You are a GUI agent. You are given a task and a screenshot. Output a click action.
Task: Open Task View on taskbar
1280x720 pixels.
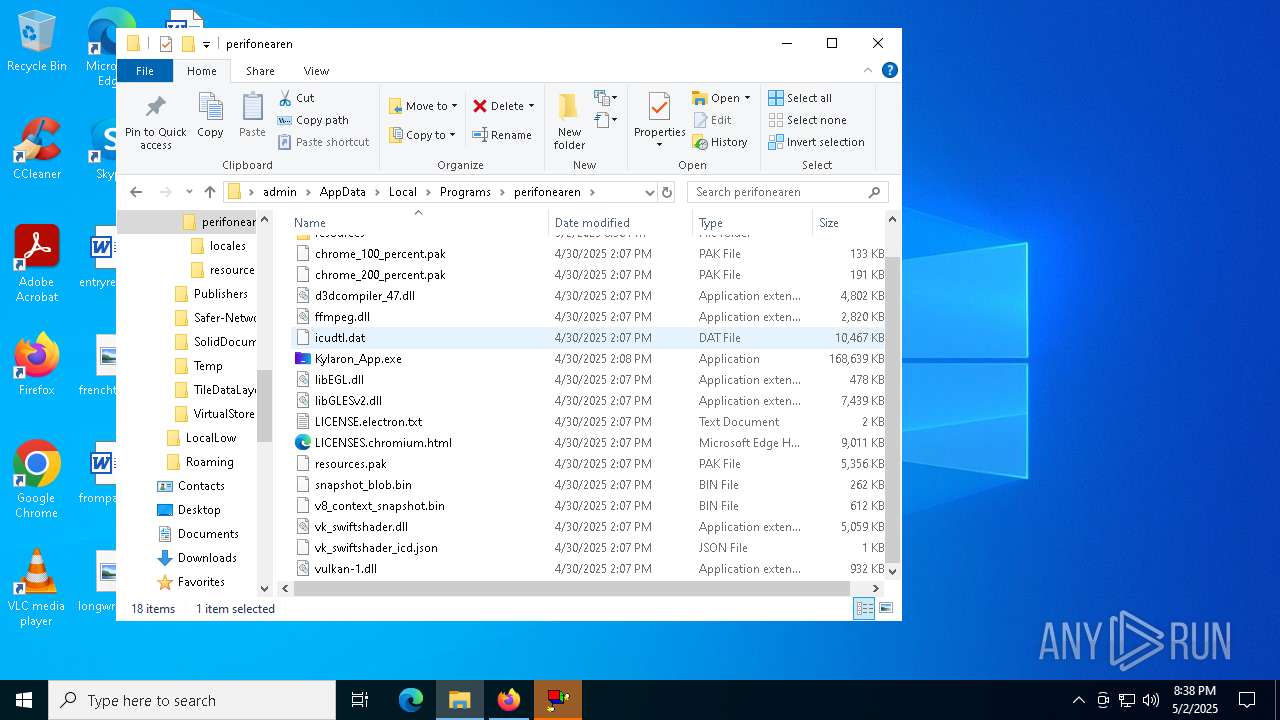pyautogui.click(x=360, y=700)
